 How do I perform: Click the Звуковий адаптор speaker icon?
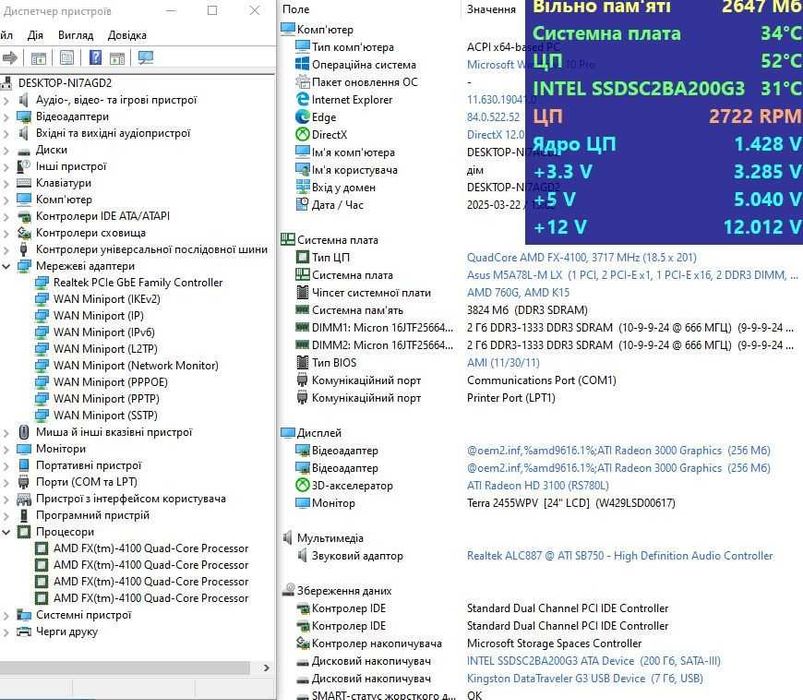tap(303, 555)
